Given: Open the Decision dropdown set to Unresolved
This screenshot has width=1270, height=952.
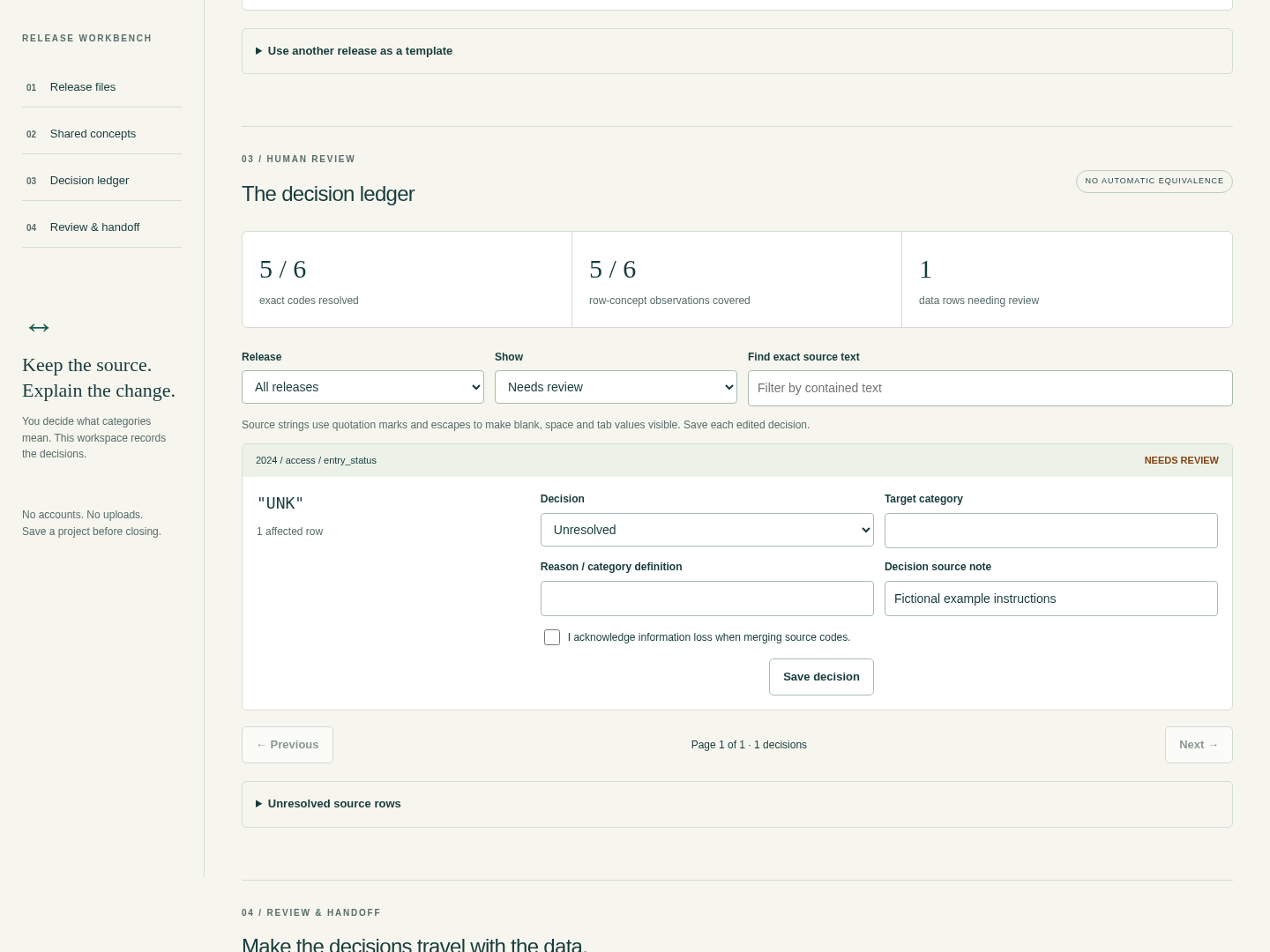Looking at the screenshot, I should point(706,530).
